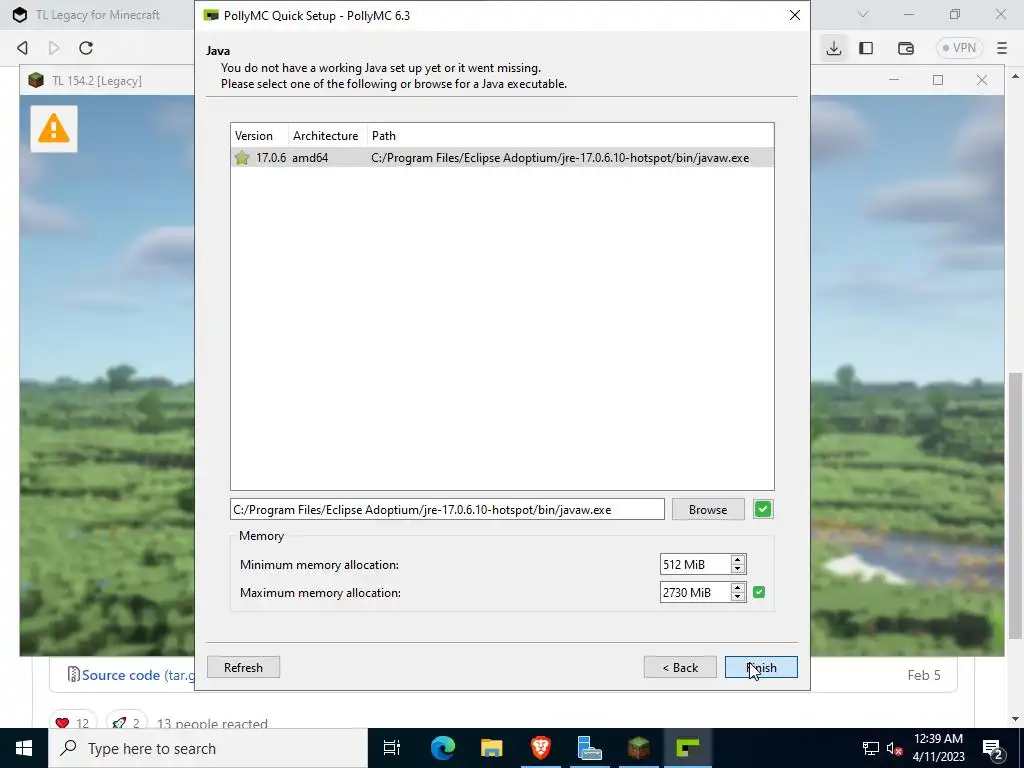This screenshot has width=1024, height=768.
Task: Open the notification center with 2 notifications
Action: [x=992, y=748]
